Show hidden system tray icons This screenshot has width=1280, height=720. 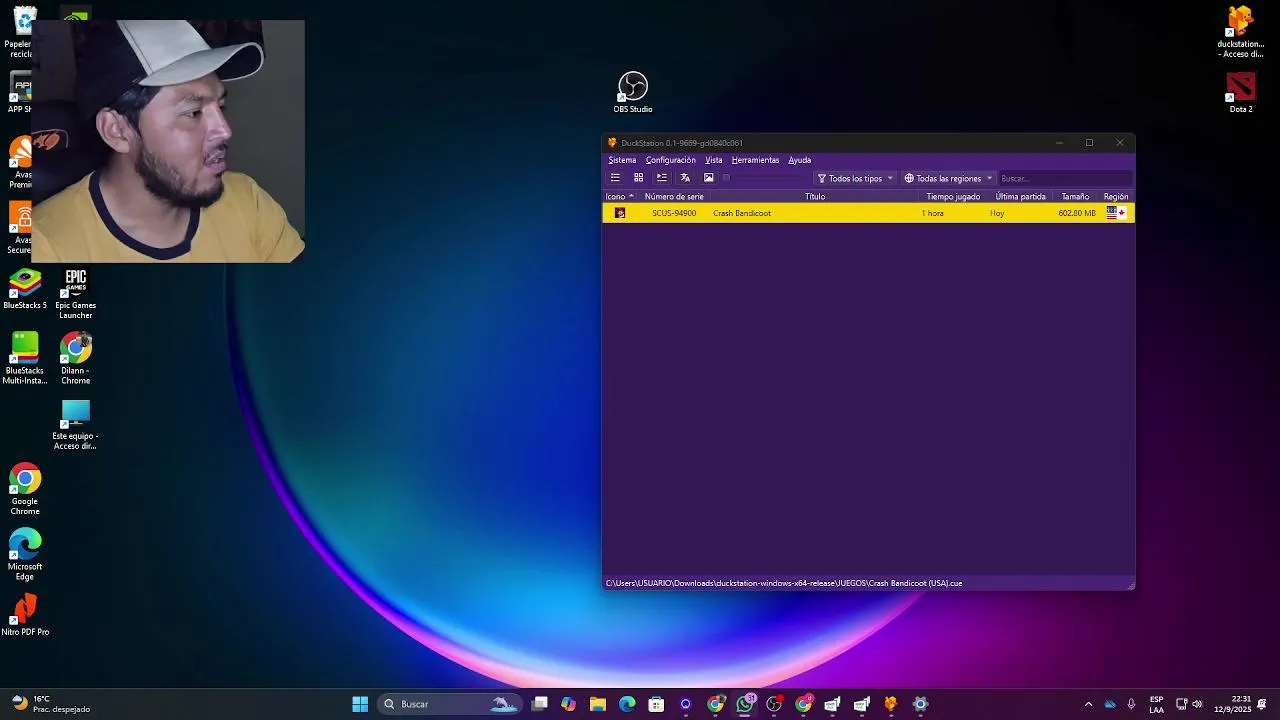(1088, 704)
